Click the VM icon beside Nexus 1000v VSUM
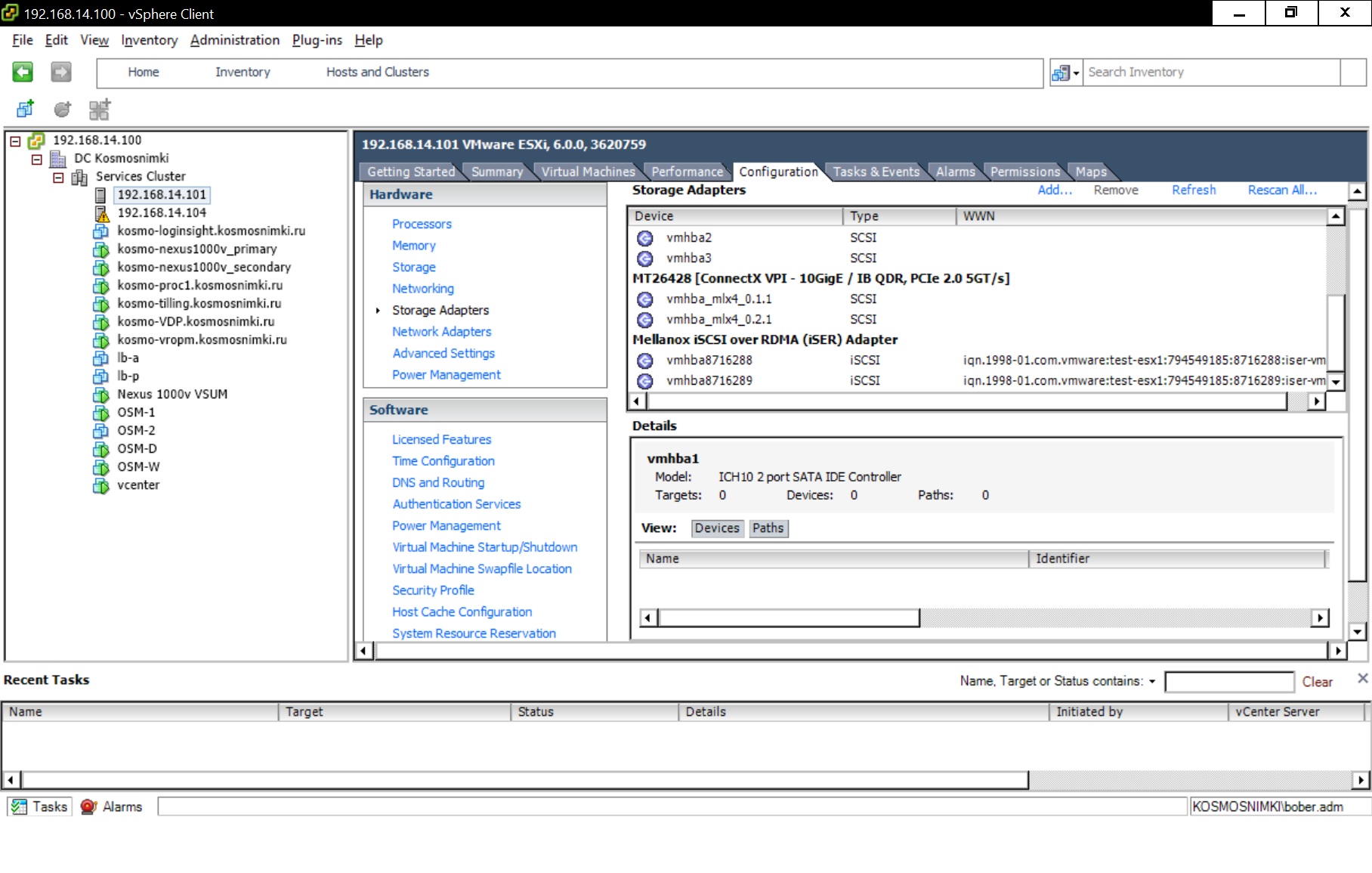The image size is (1372, 873). pos(100,395)
